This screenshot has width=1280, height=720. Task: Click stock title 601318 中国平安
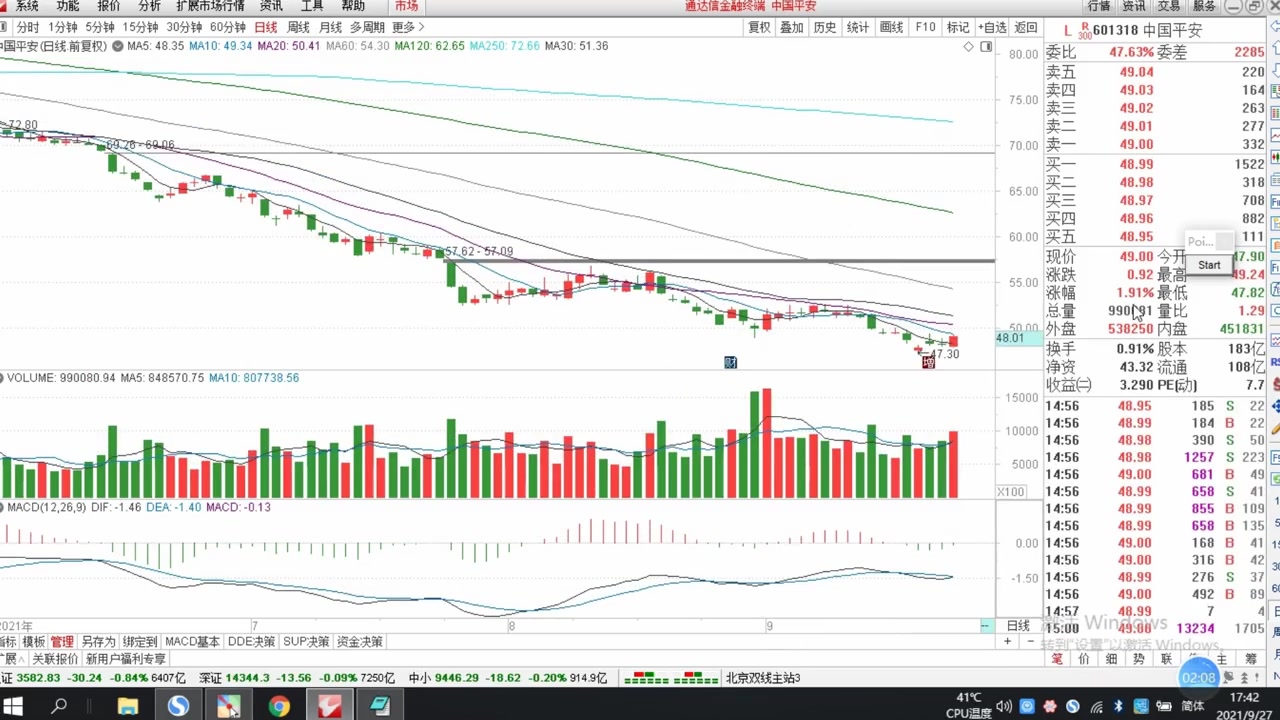pyautogui.click(x=1147, y=31)
